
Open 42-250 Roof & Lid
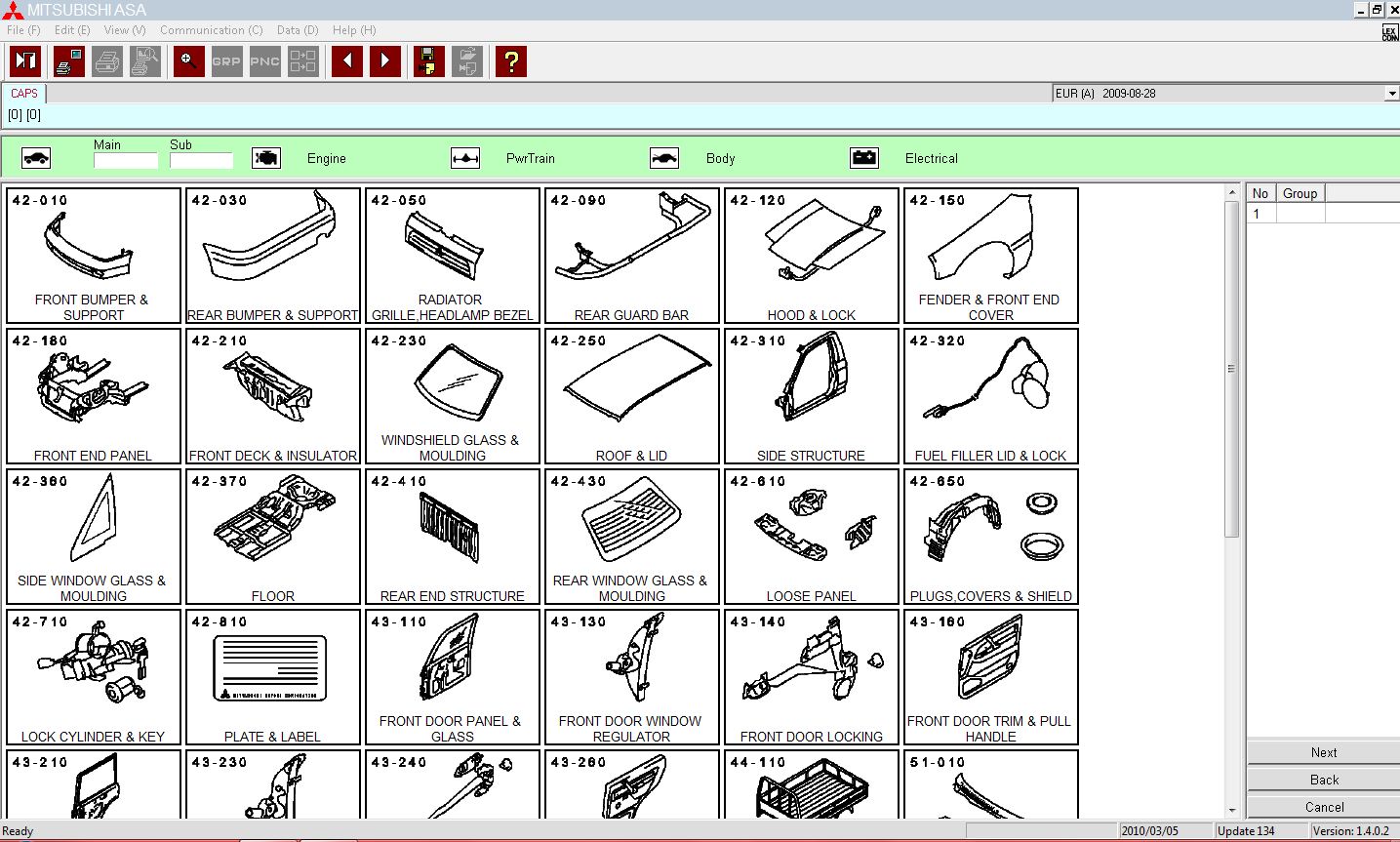[632, 396]
